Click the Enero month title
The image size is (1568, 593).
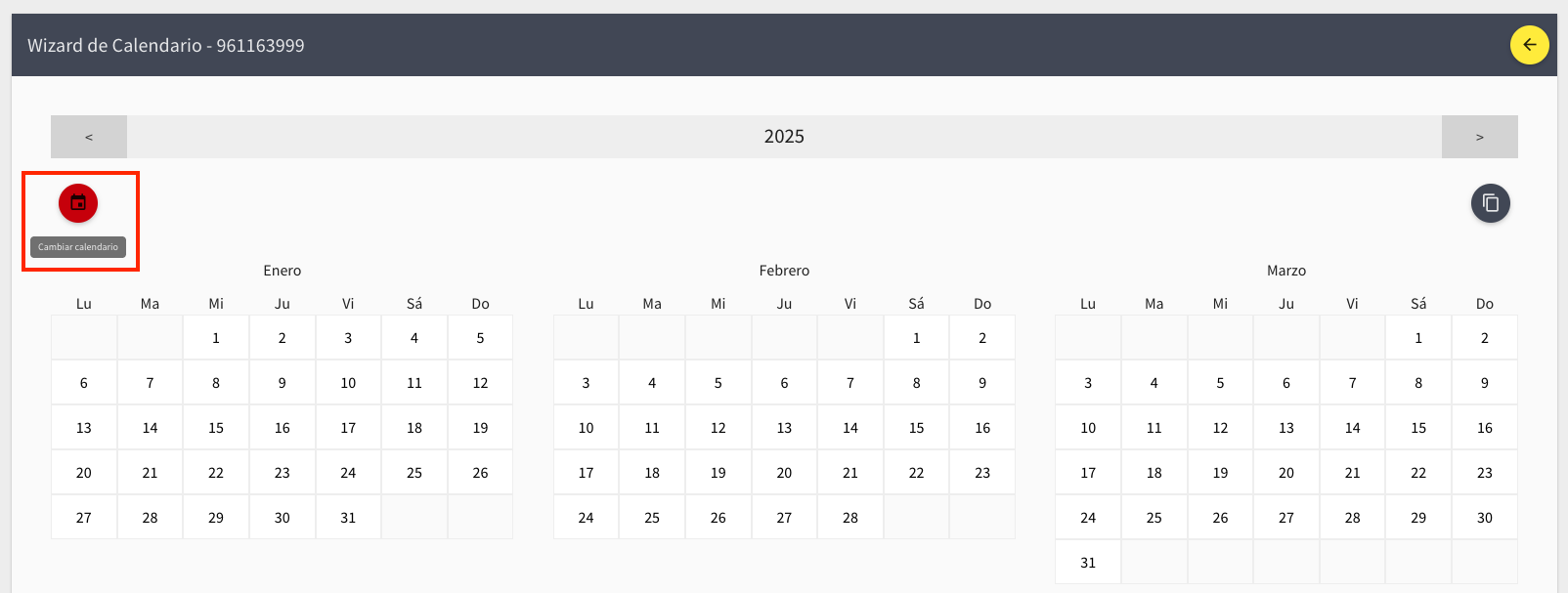coord(283,271)
